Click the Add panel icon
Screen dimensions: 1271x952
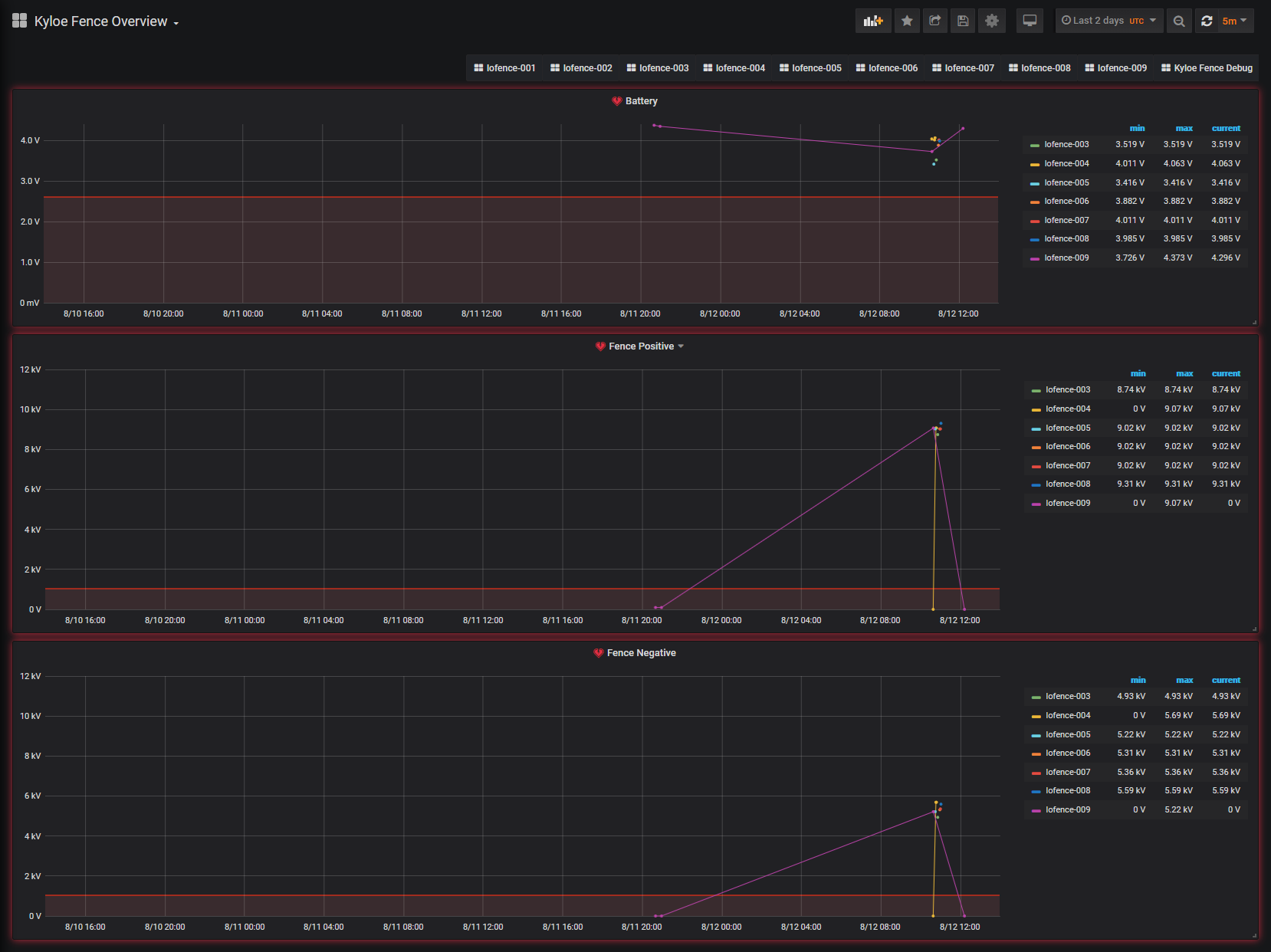[x=873, y=21]
